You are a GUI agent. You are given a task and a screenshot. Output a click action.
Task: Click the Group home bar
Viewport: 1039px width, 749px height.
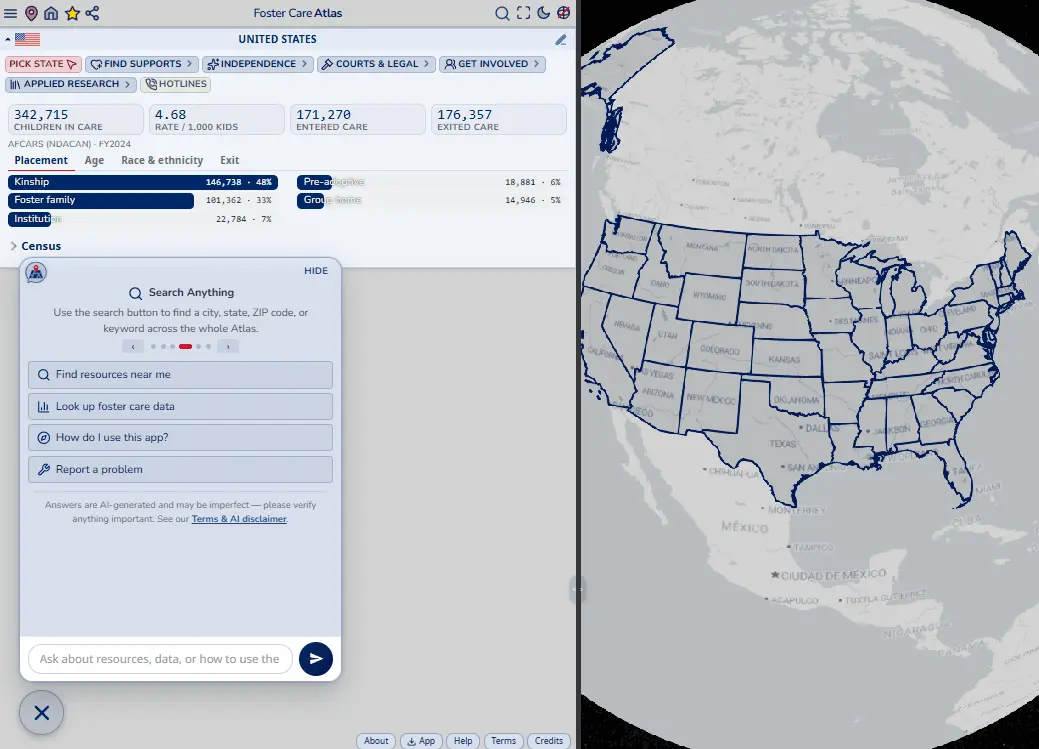click(431, 200)
